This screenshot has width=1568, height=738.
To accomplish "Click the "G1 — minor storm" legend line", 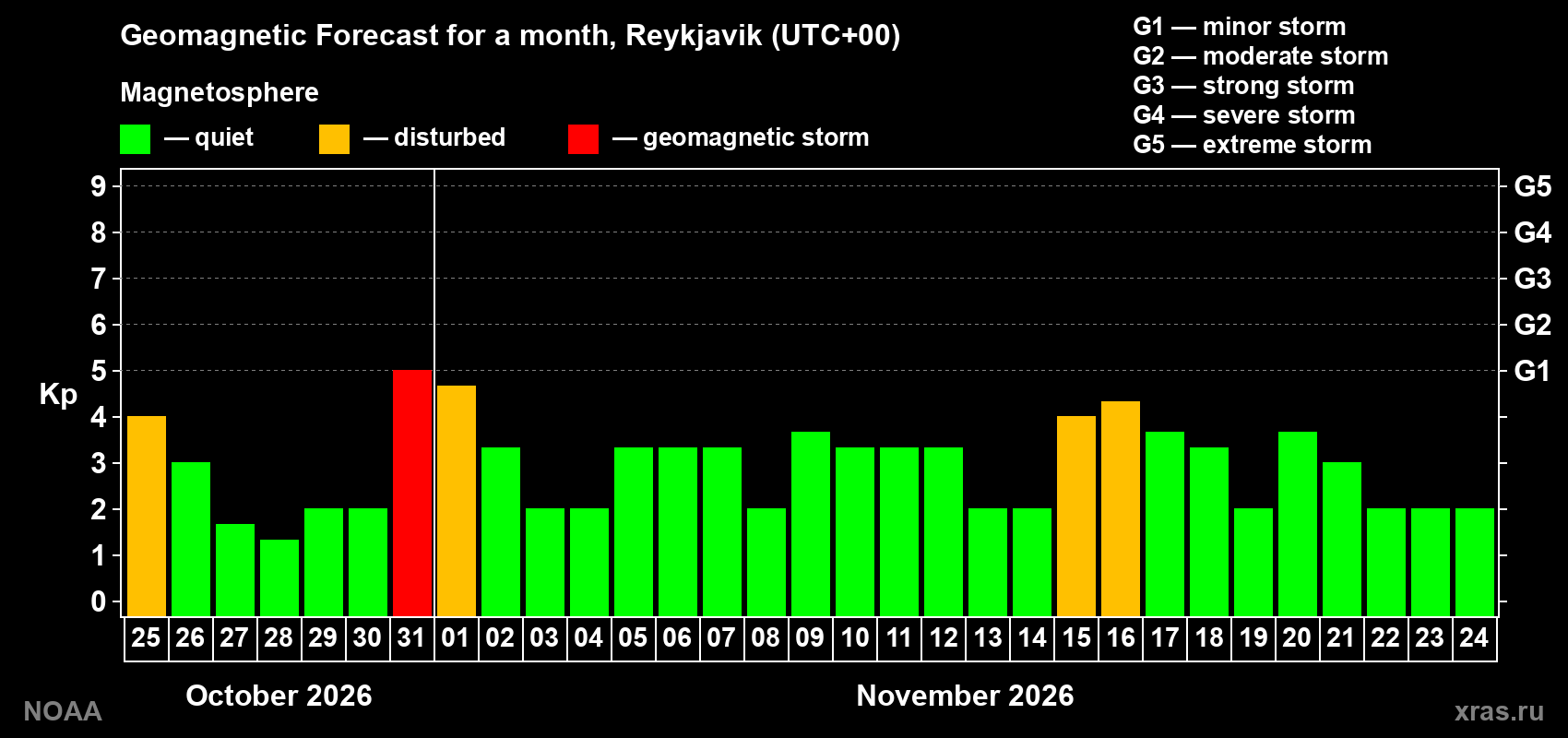I will point(1240,27).
